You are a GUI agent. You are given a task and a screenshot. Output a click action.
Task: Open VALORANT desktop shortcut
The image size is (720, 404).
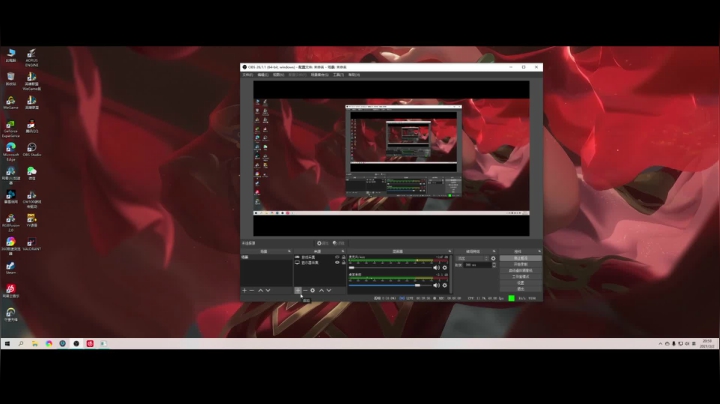32,244
